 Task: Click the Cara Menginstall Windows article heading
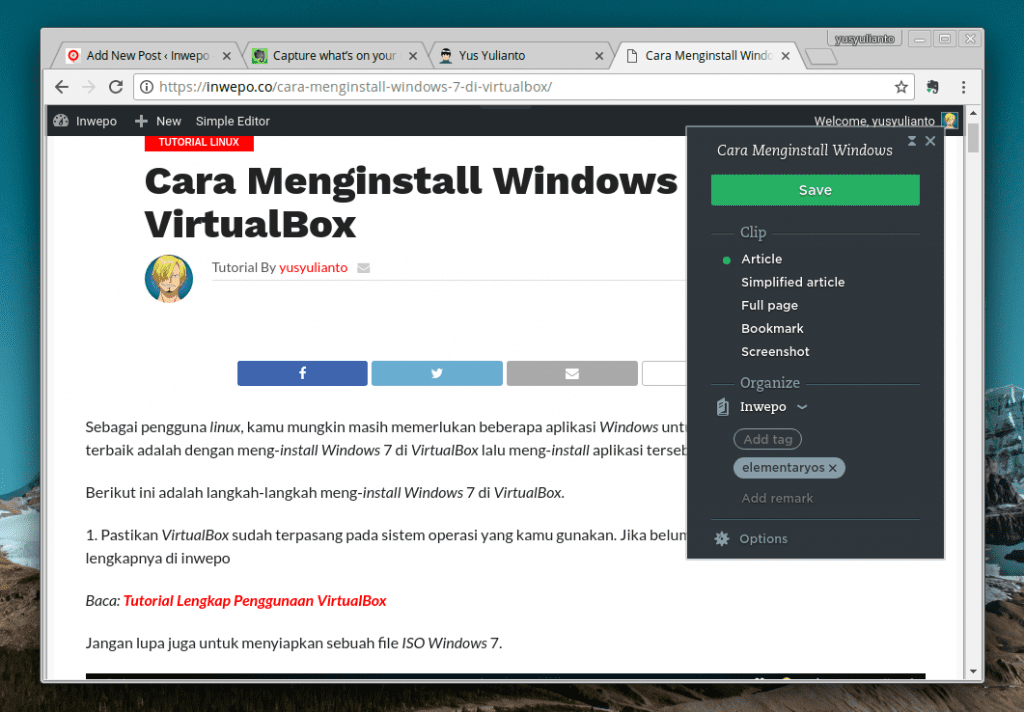click(411, 202)
